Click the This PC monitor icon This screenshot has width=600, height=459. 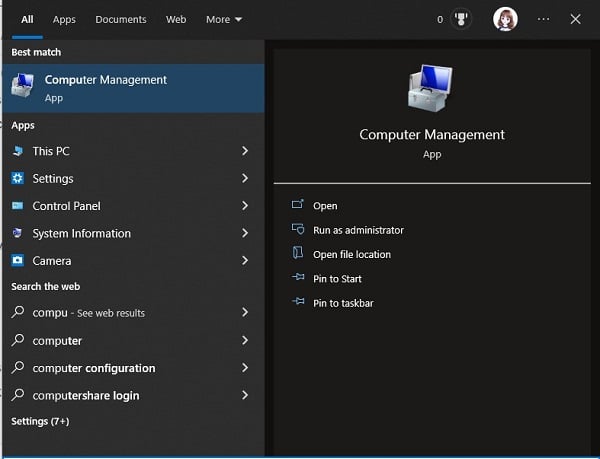pos(17,151)
